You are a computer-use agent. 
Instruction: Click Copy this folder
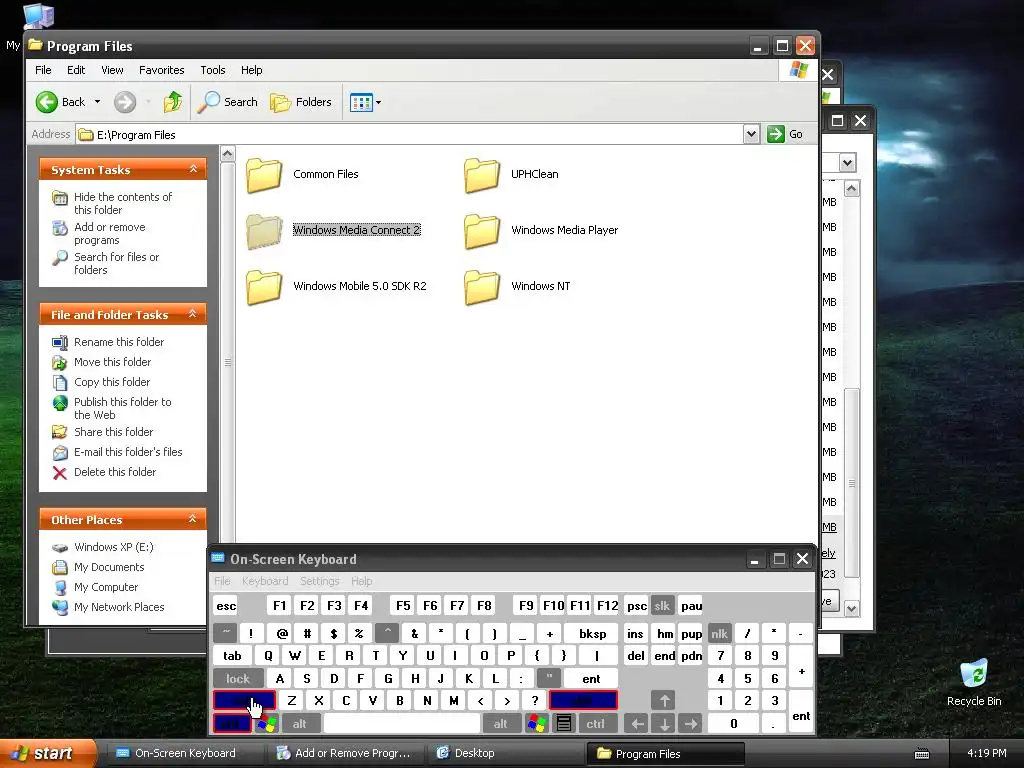pyautogui.click(x=112, y=382)
